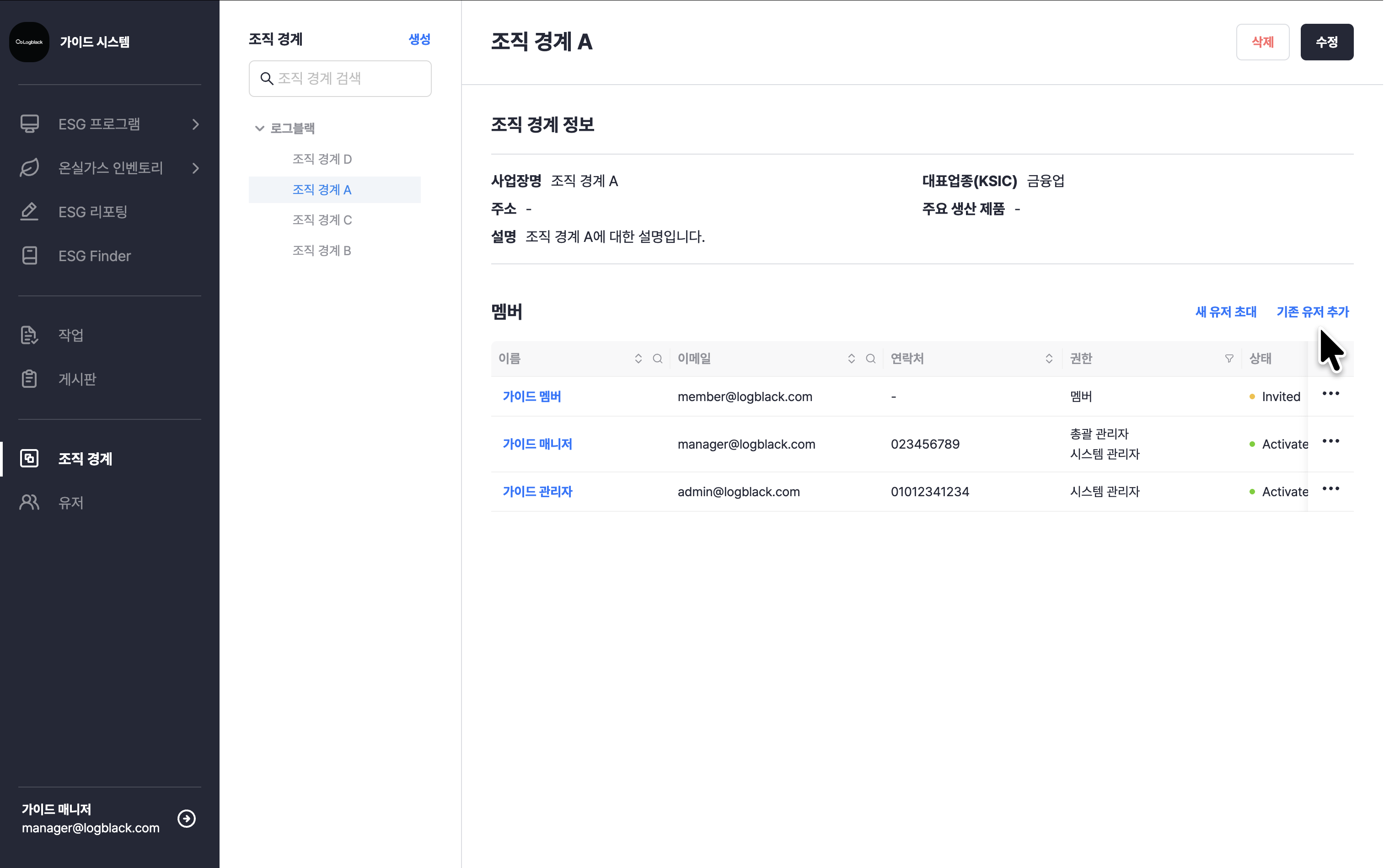Select 조직 경계 C in the tree

[x=322, y=220]
